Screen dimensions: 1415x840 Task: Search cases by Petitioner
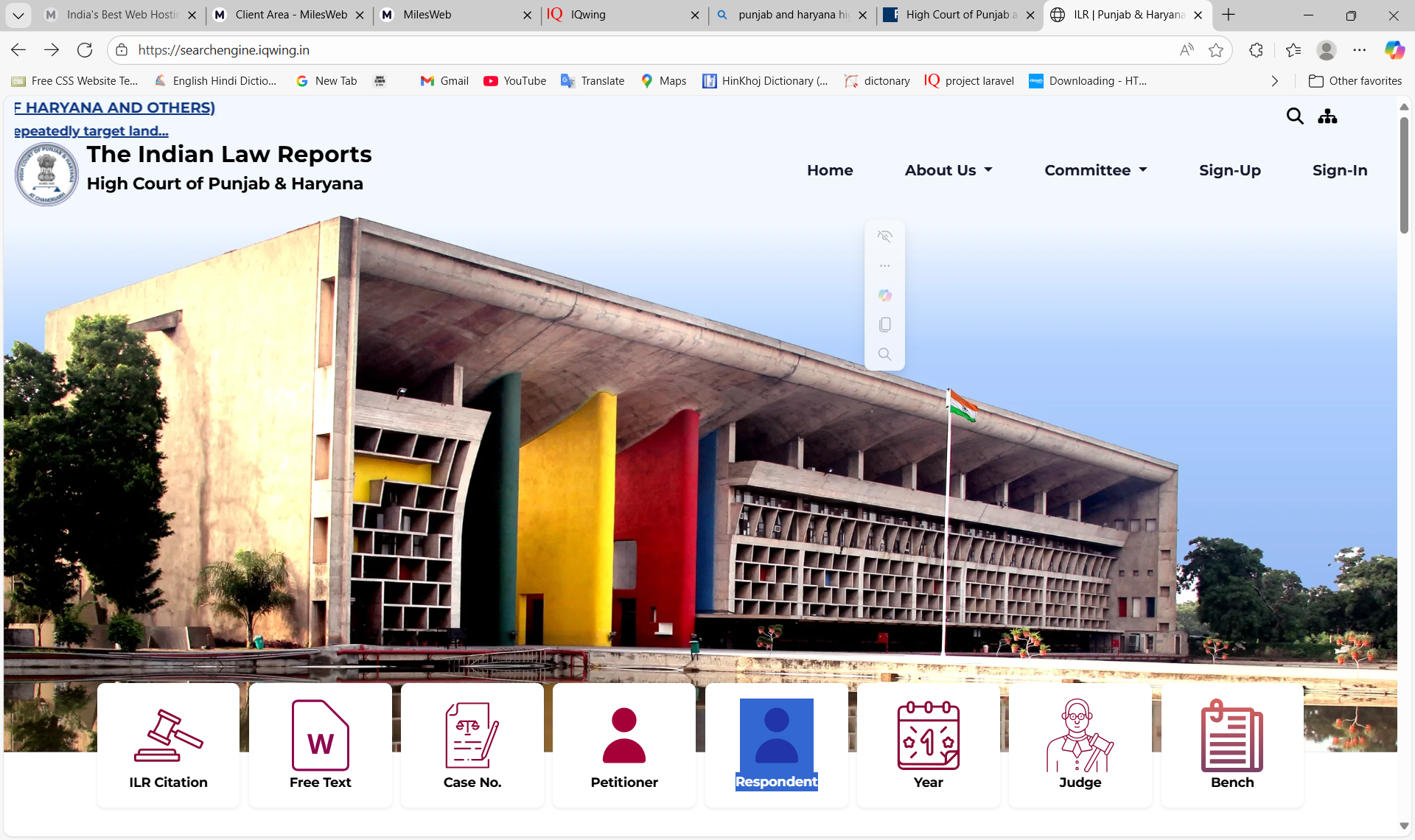[x=623, y=745]
